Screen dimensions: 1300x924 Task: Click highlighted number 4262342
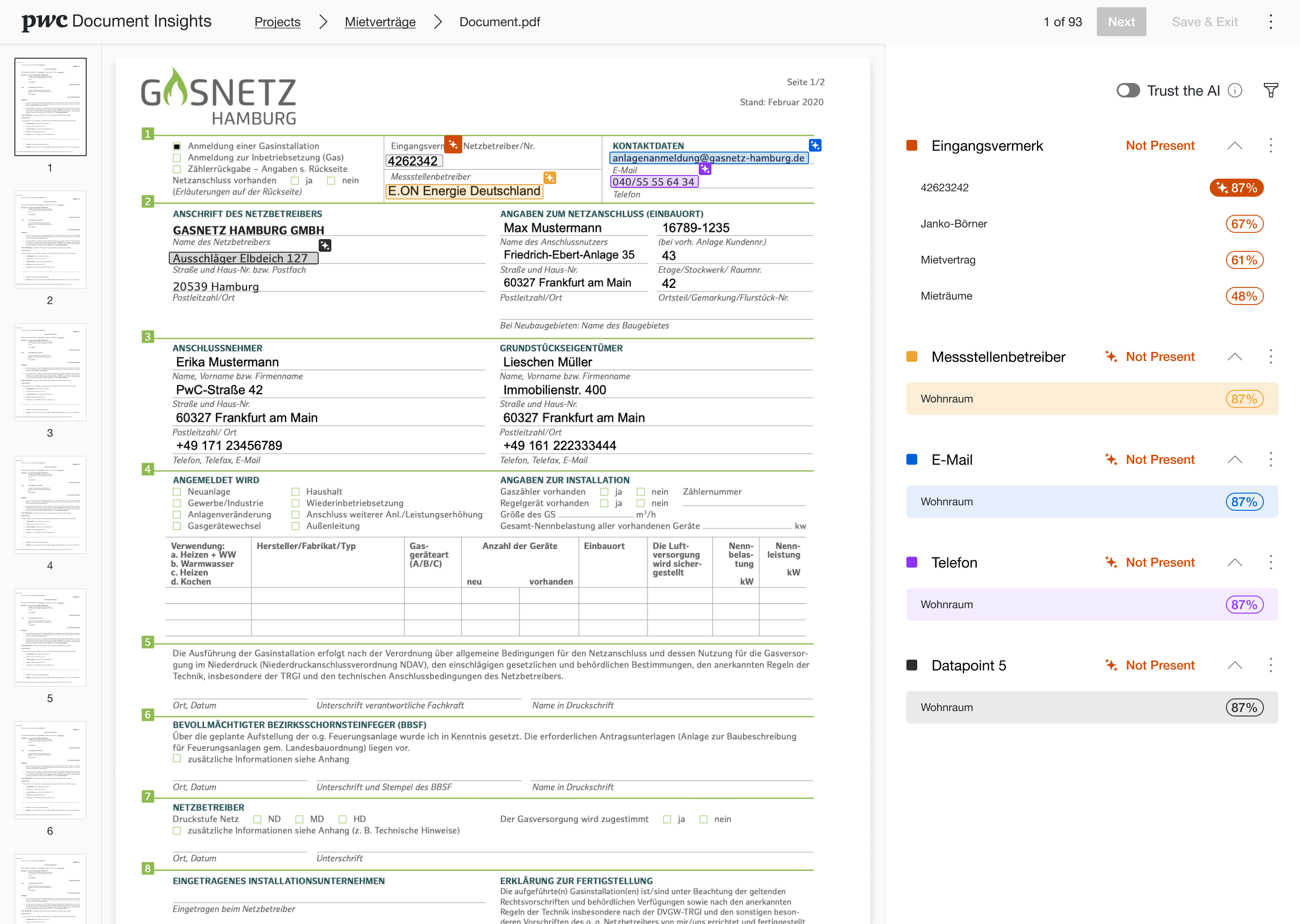tap(414, 161)
